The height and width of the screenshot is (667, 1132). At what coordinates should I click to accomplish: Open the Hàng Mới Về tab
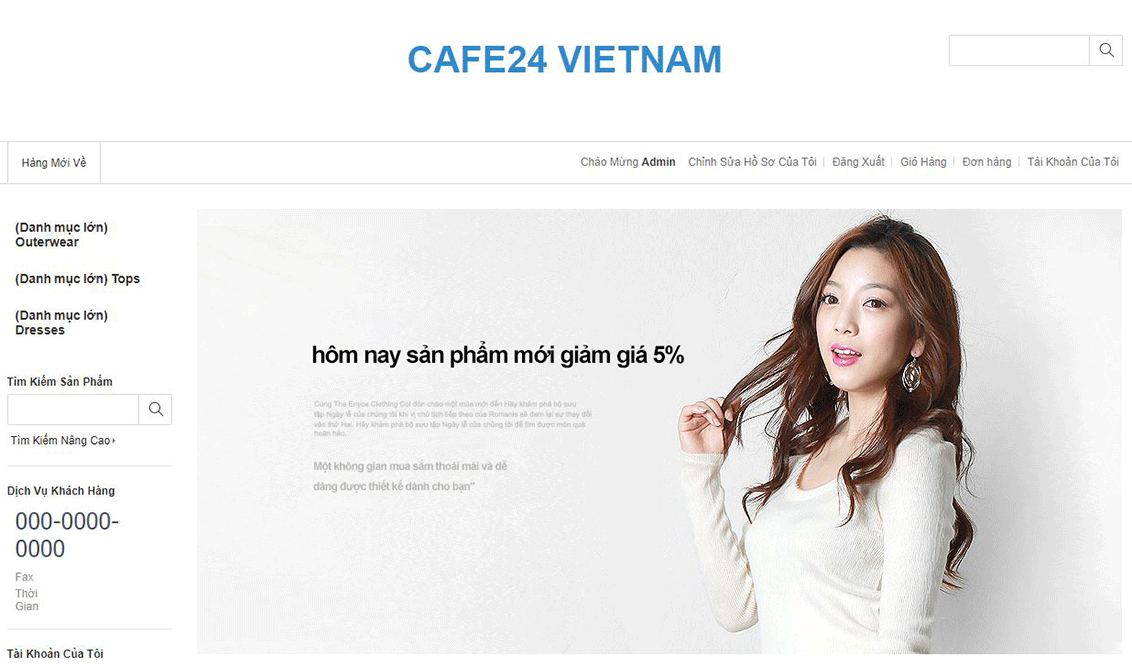point(53,162)
